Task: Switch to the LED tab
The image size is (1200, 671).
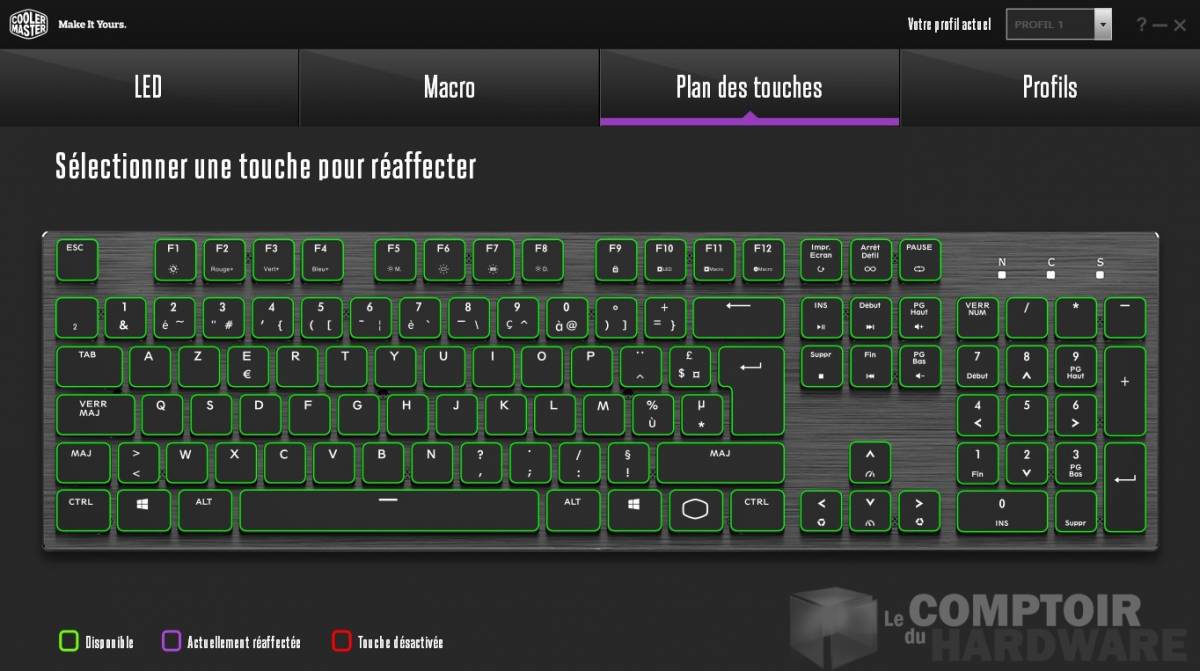Action: [x=149, y=87]
